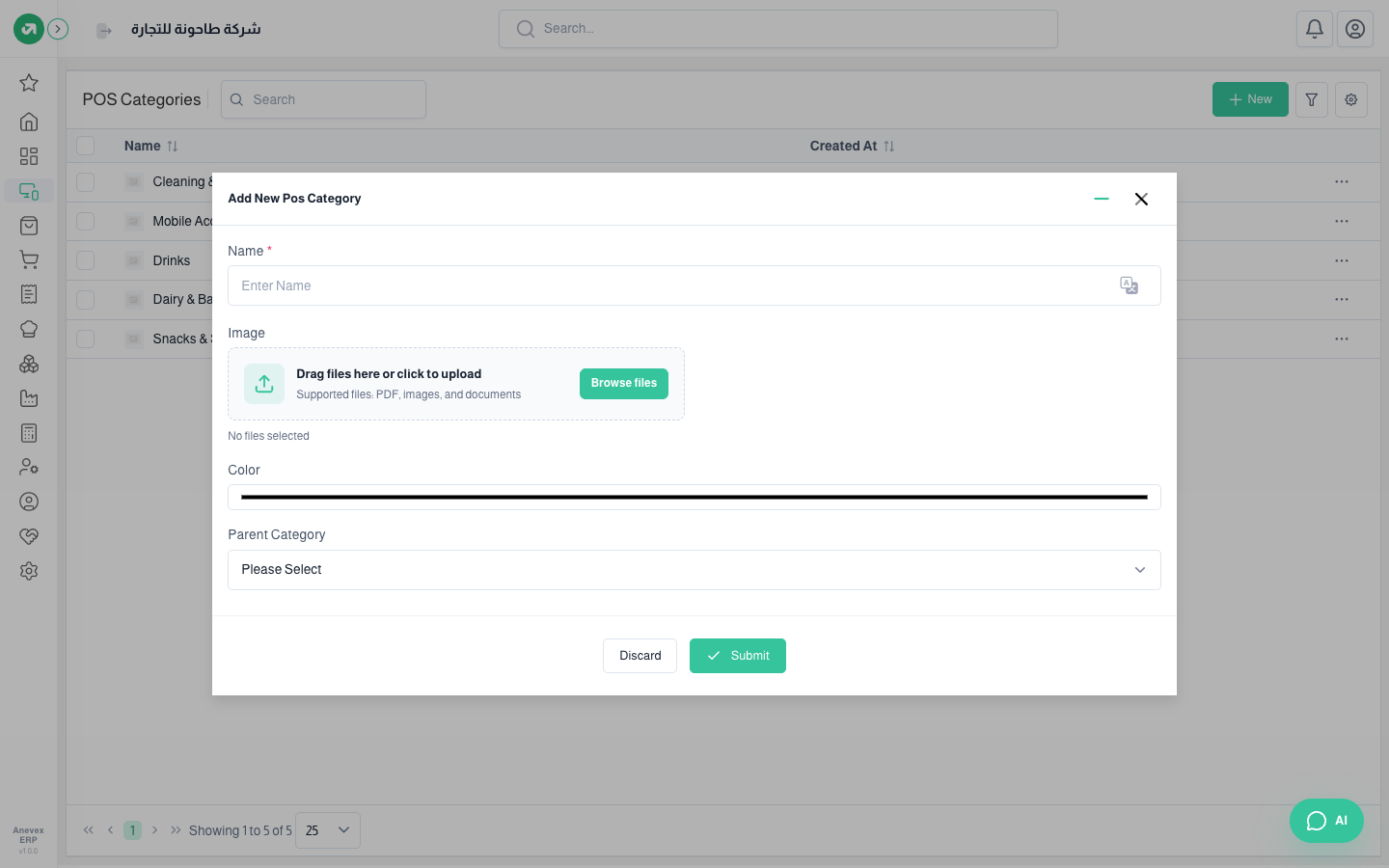Viewport: 1389px width, 868px height.
Task: Select the POS terminal sidebar icon
Action: [x=29, y=191]
